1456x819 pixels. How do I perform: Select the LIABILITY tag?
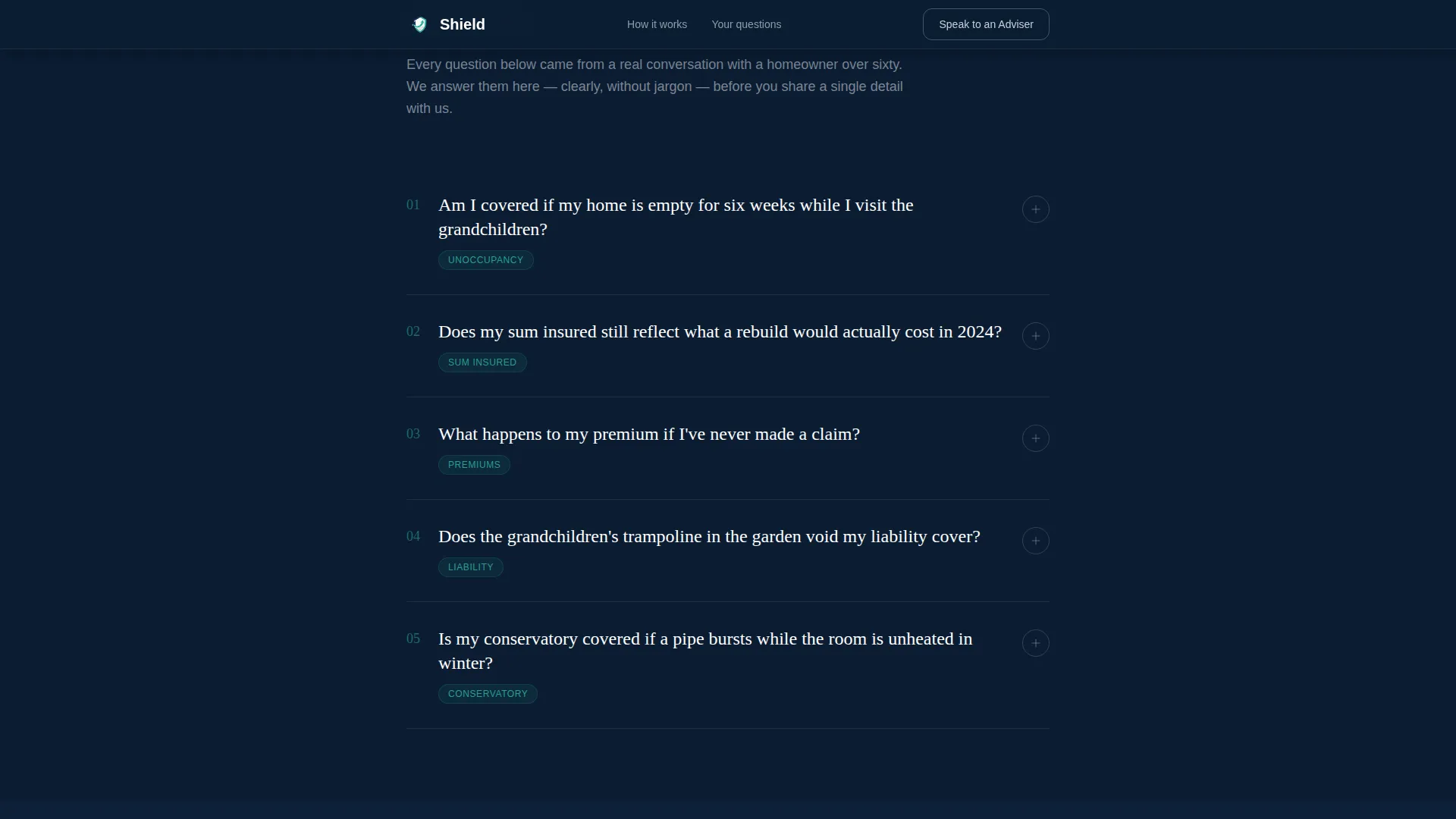tap(470, 567)
